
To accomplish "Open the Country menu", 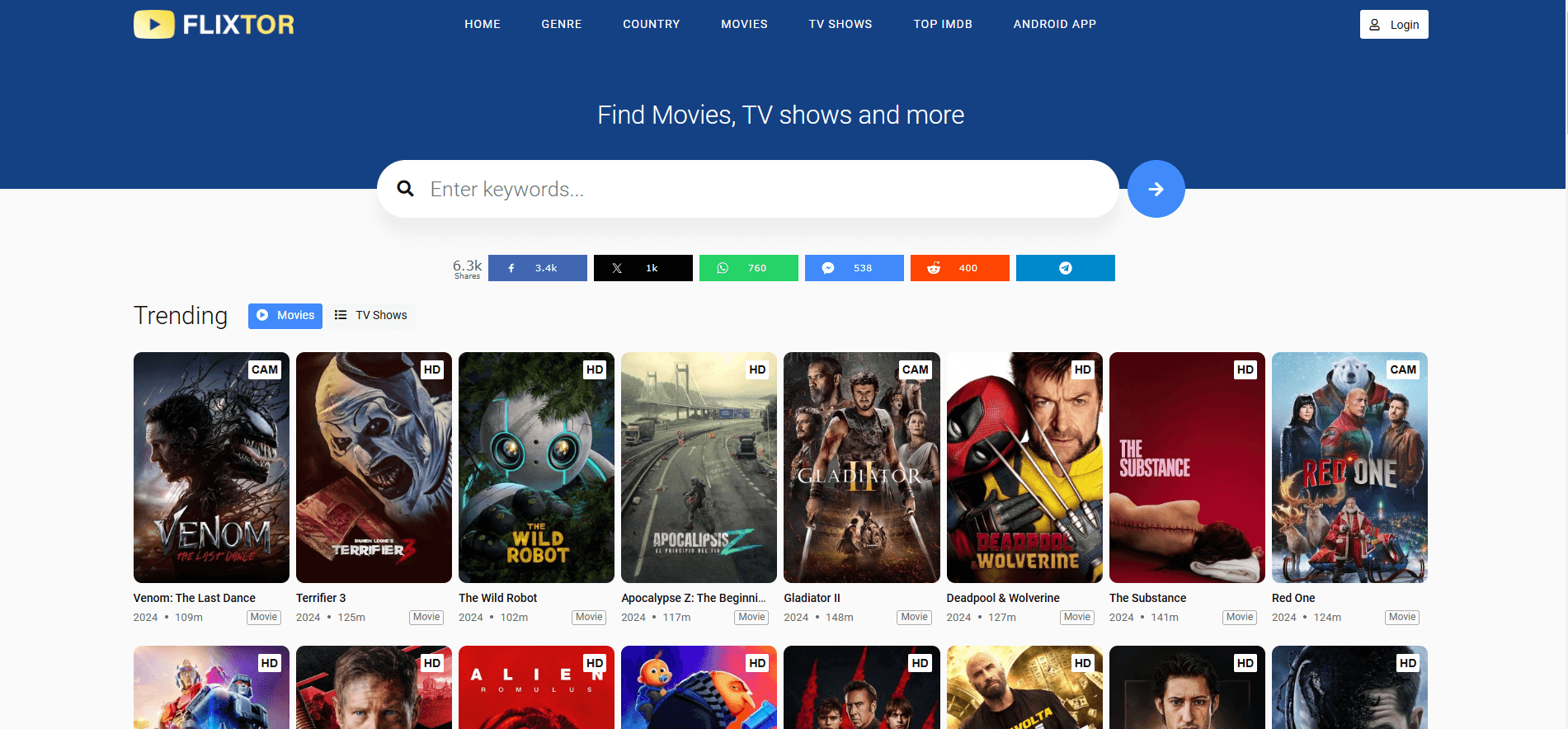I will [652, 24].
